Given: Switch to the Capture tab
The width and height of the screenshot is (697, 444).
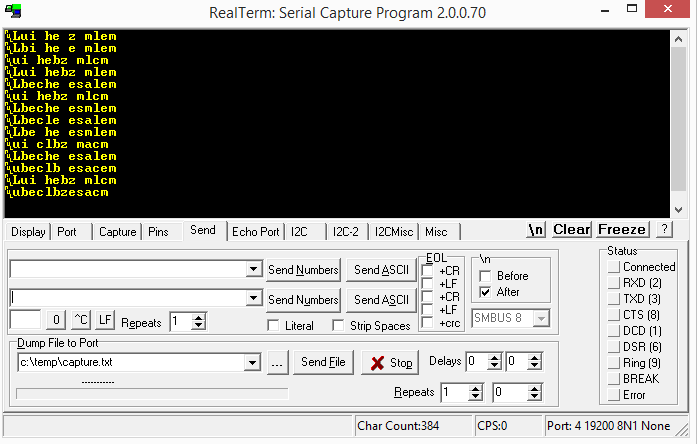Looking at the screenshot, I should (117, 232).
